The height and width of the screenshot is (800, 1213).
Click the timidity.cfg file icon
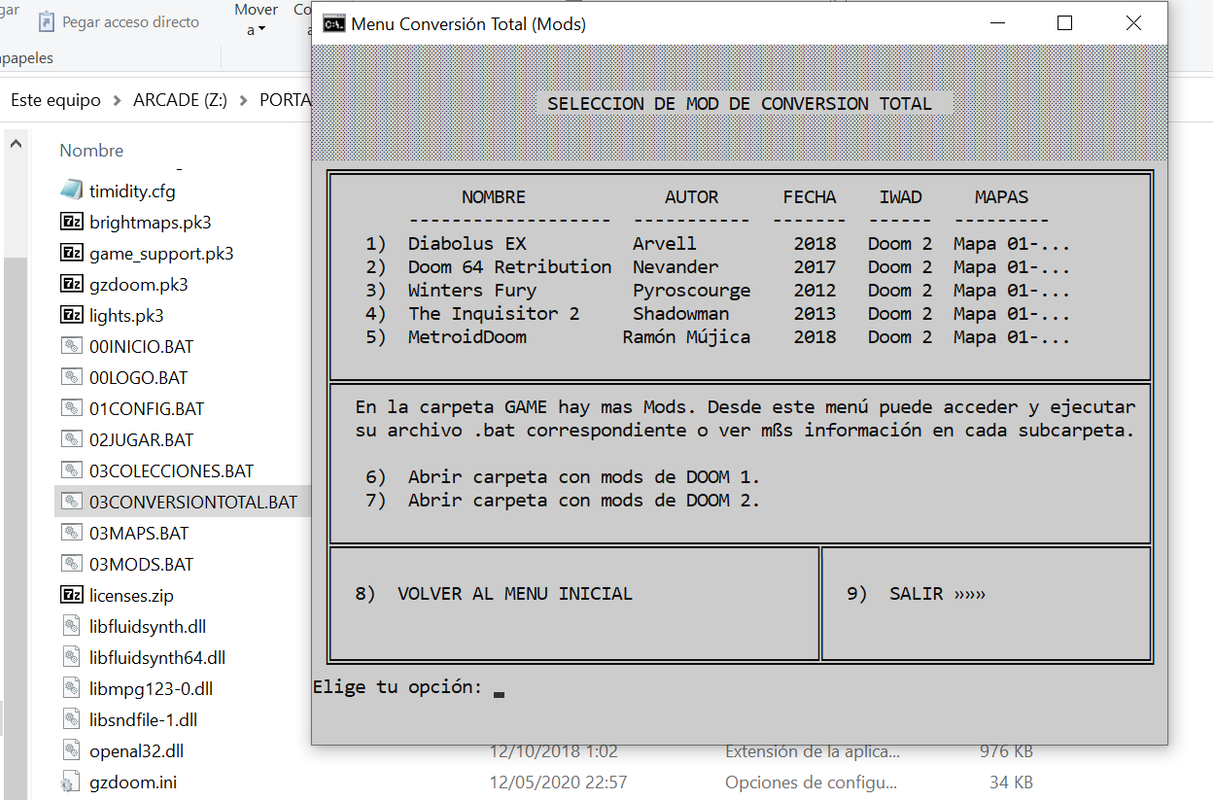pos(71,190)
